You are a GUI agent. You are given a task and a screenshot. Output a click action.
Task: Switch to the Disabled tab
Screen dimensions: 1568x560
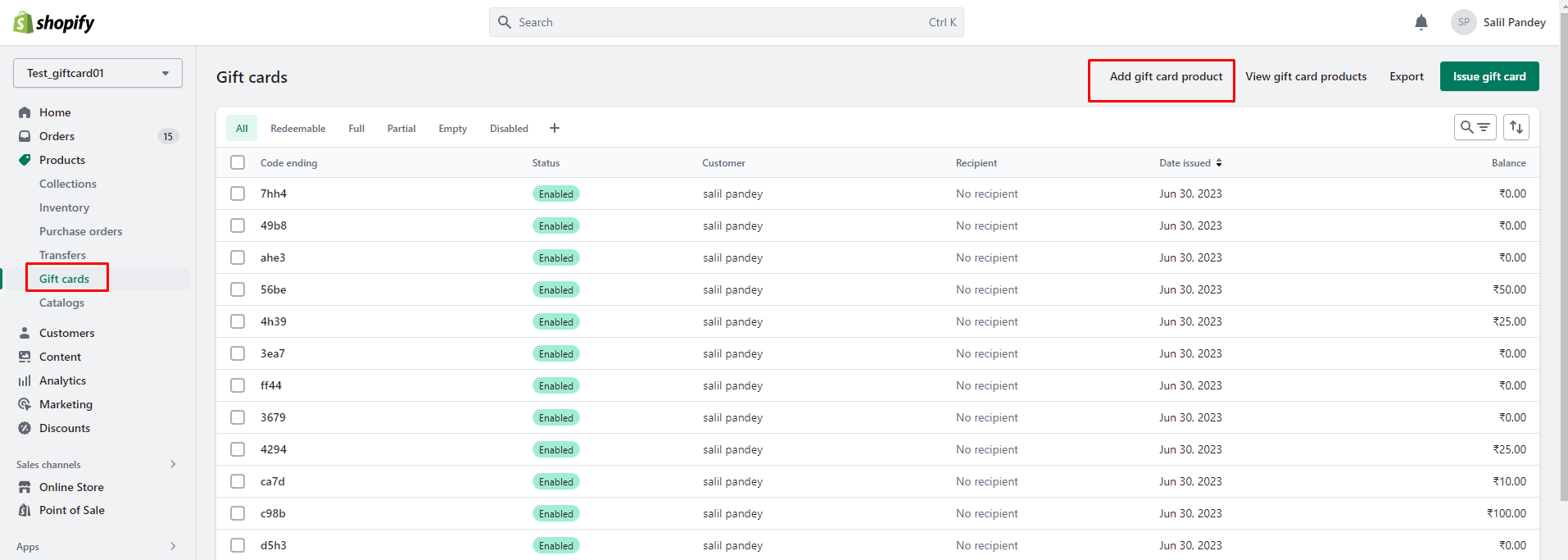tap(509, 128)
